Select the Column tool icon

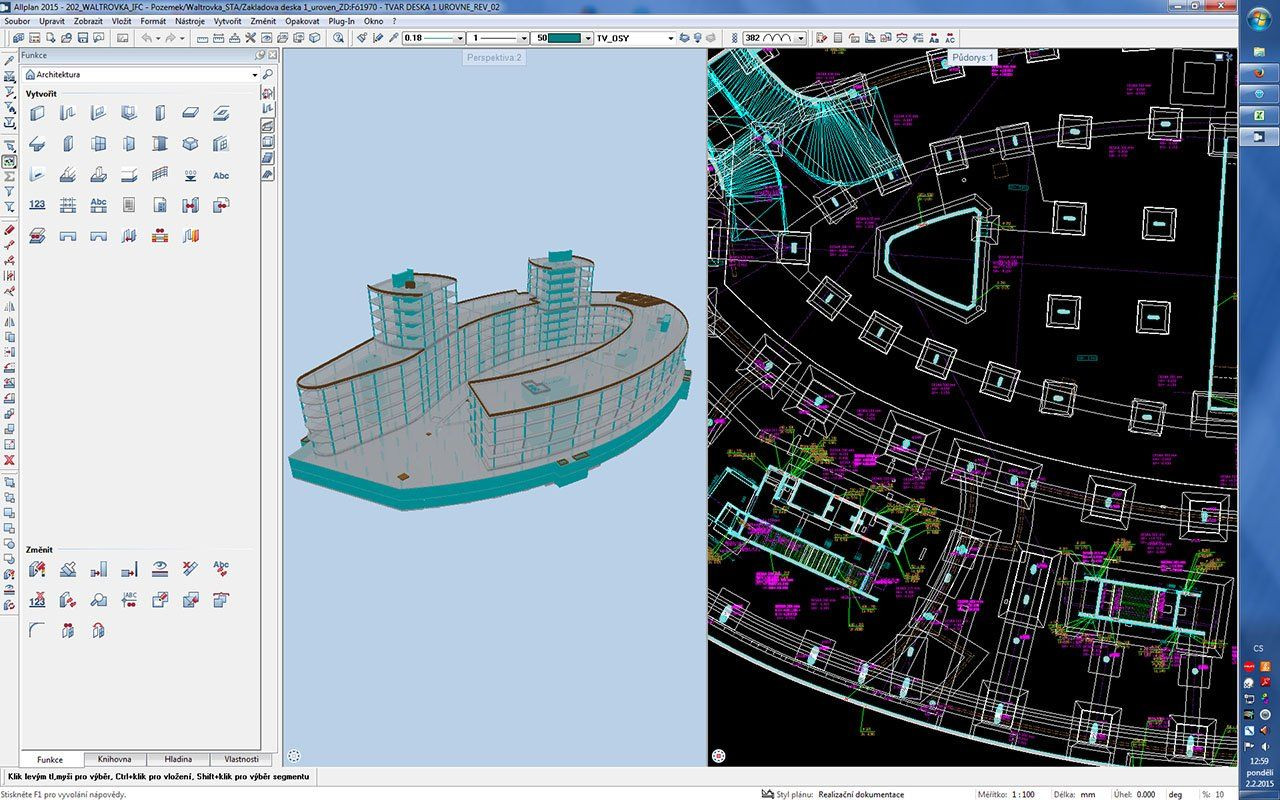160,114
